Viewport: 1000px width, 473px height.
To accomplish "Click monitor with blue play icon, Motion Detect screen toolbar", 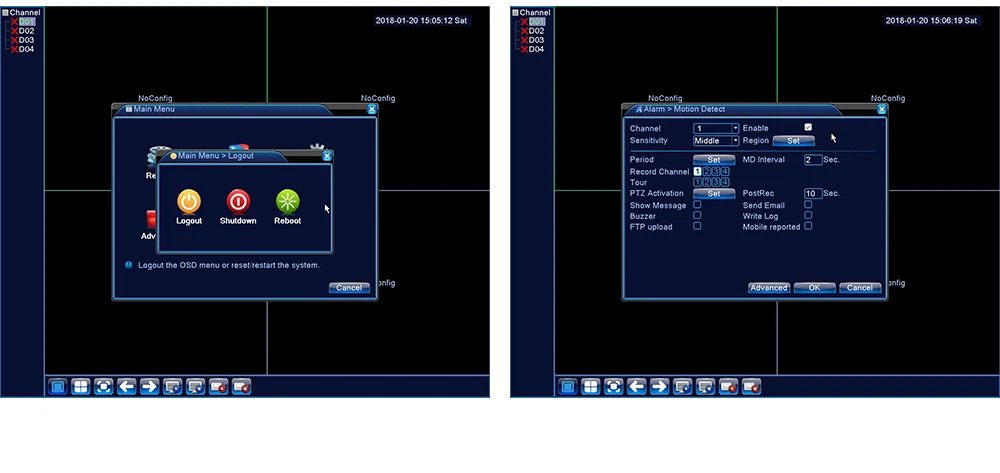I will click(x=683, y=386).
